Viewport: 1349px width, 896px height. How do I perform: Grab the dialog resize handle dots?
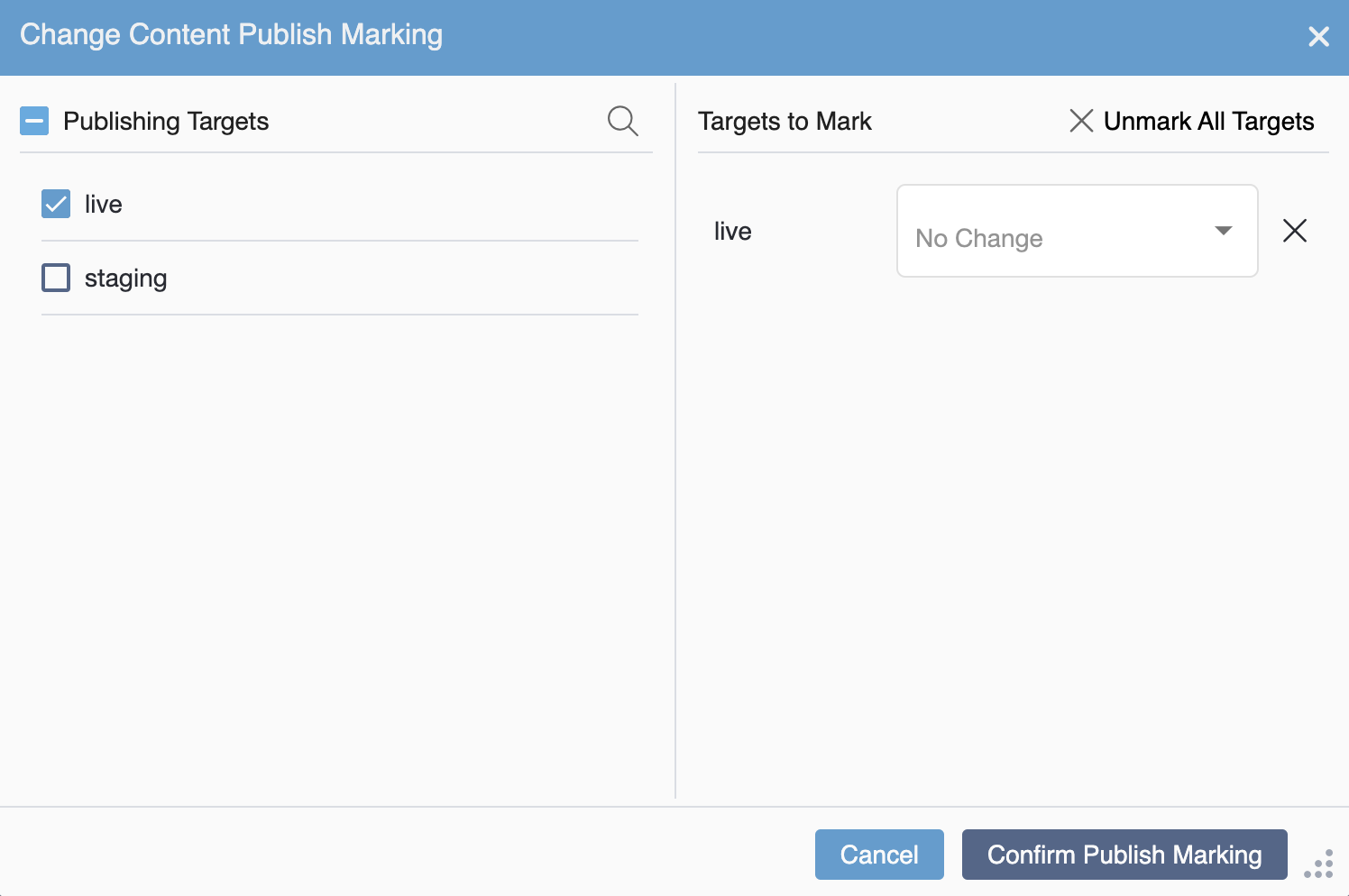1319,864
